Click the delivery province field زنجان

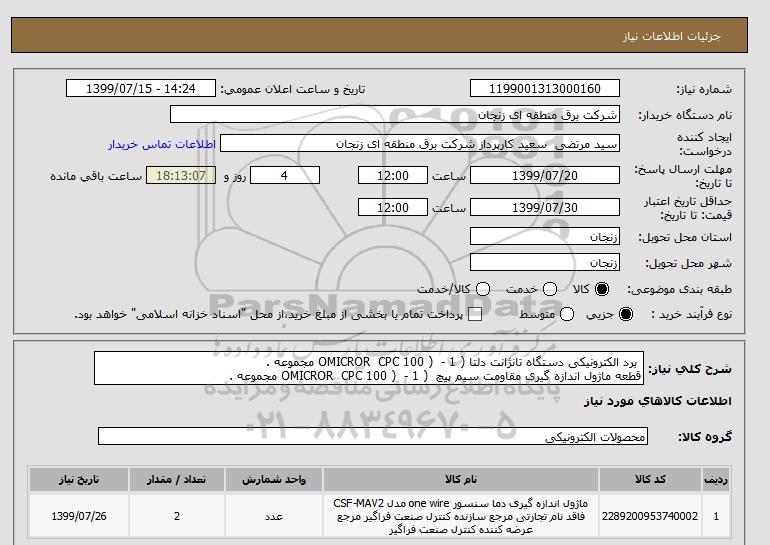pos(545,236)
